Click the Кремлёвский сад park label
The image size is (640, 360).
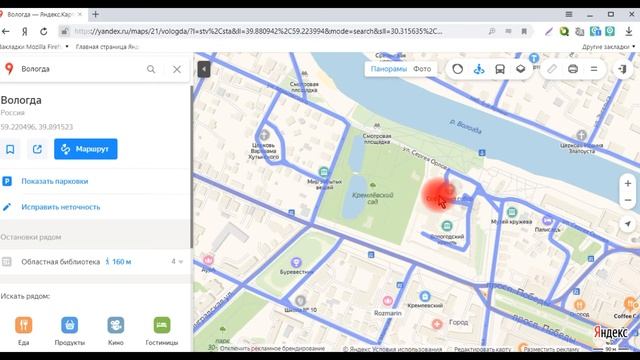pyautogui.click(x=372, y=198)
